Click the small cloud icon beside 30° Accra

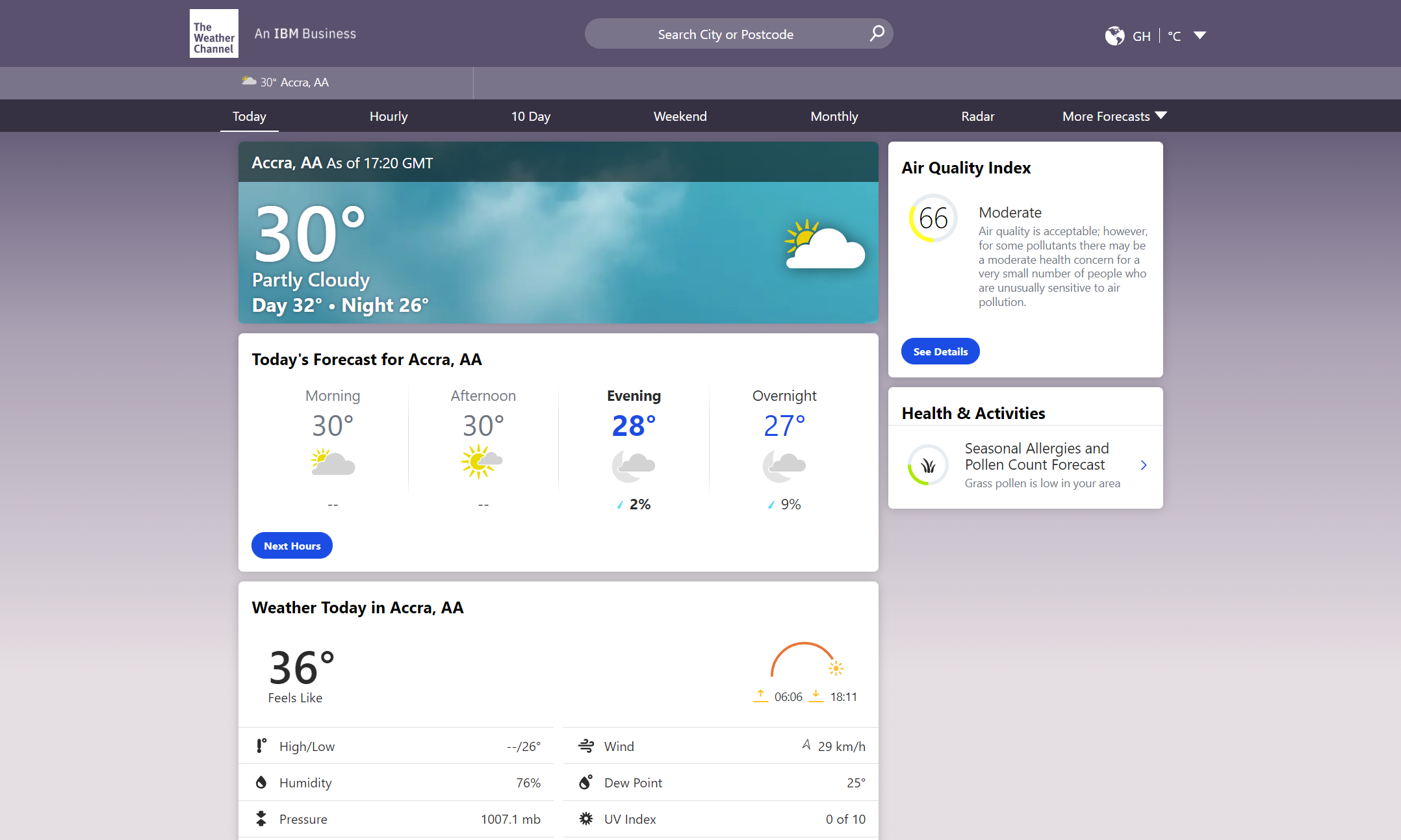(249, 81)
